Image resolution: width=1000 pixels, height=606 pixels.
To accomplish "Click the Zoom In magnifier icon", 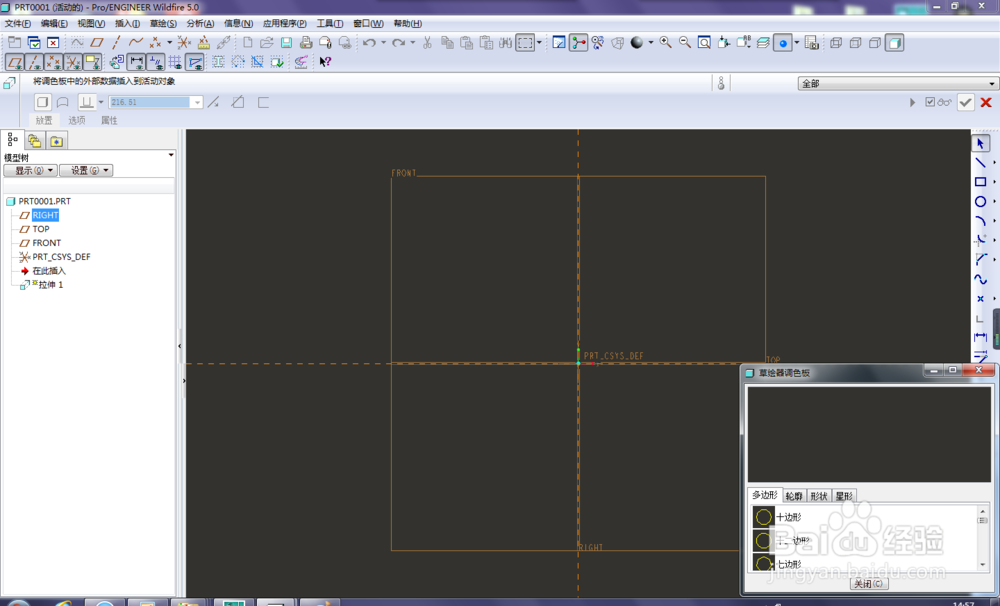I will pyautogui.click(x=665, y=43).
